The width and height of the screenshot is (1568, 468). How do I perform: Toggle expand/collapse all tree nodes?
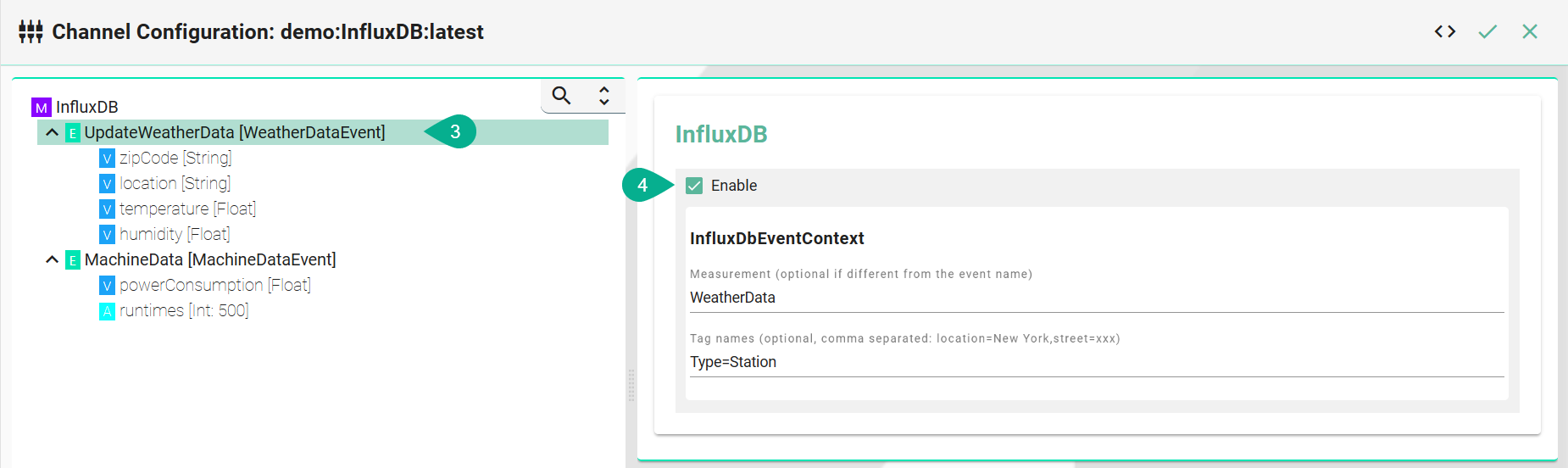[603, 95]
